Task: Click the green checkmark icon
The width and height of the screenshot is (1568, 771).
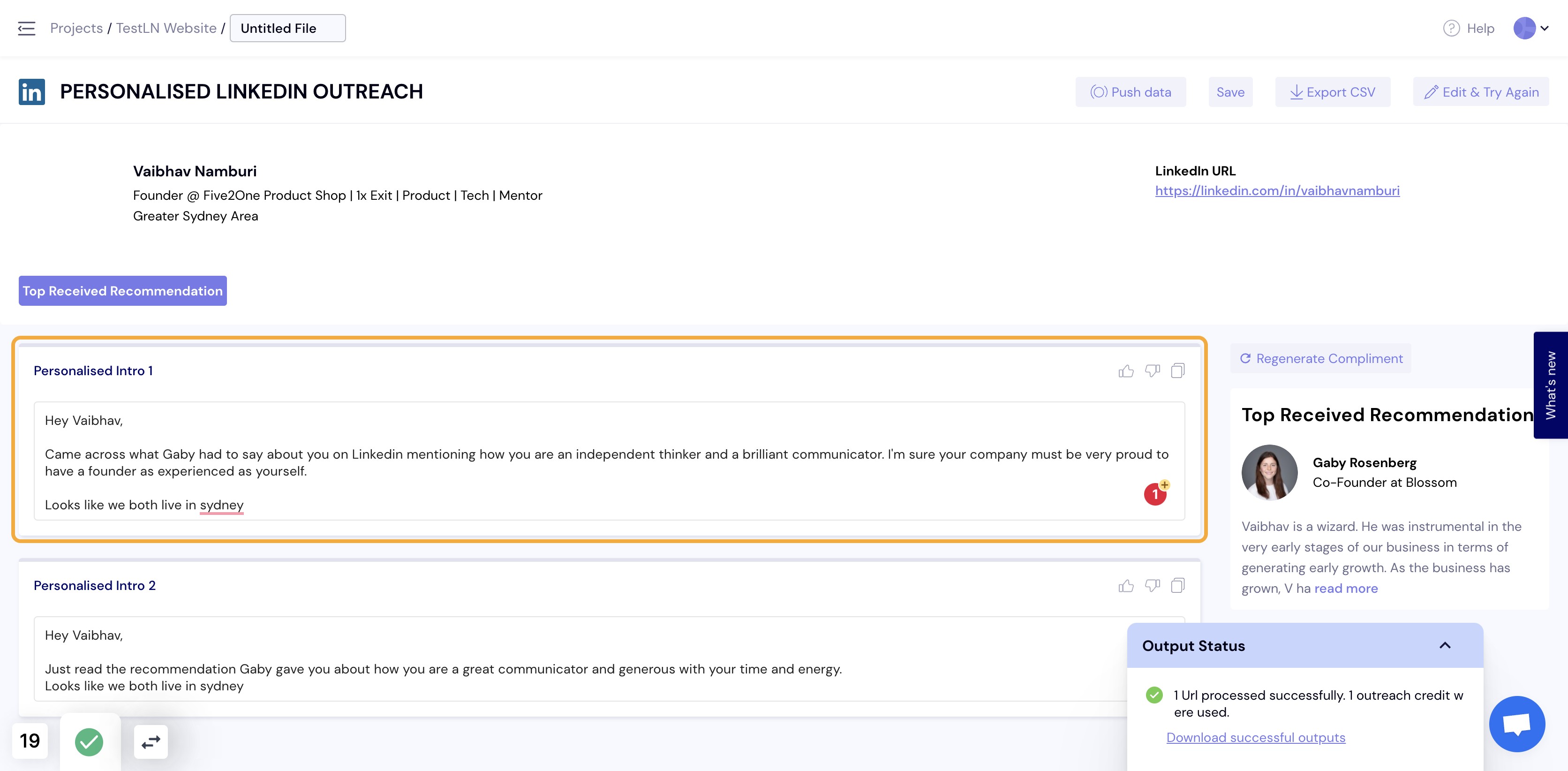Action: coord(89,742)
